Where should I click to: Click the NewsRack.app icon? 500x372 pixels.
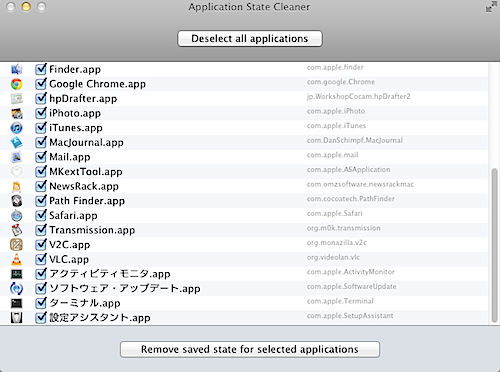(x=16, y=186)
